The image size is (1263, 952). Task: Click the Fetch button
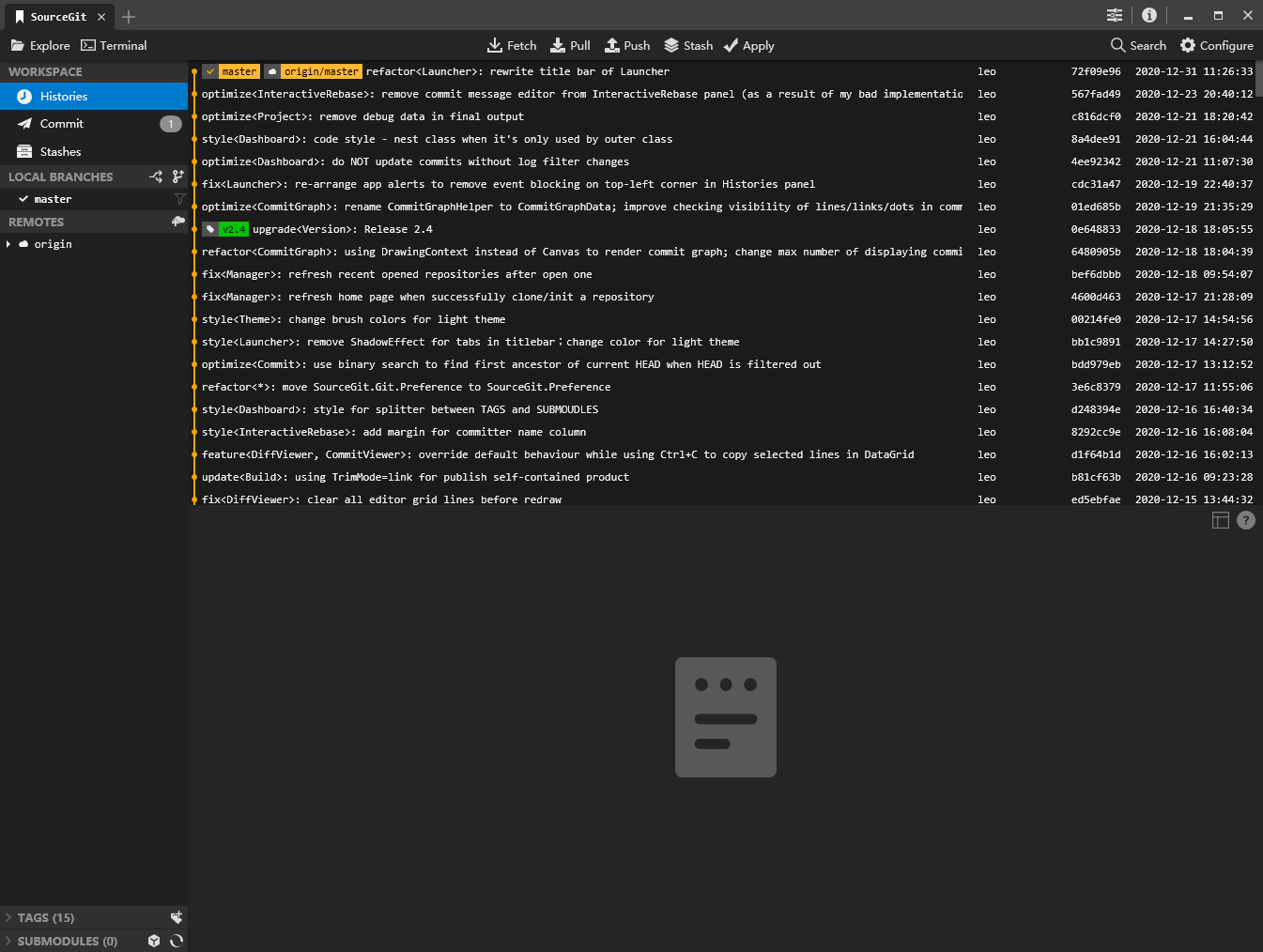(x=512, y=45)
